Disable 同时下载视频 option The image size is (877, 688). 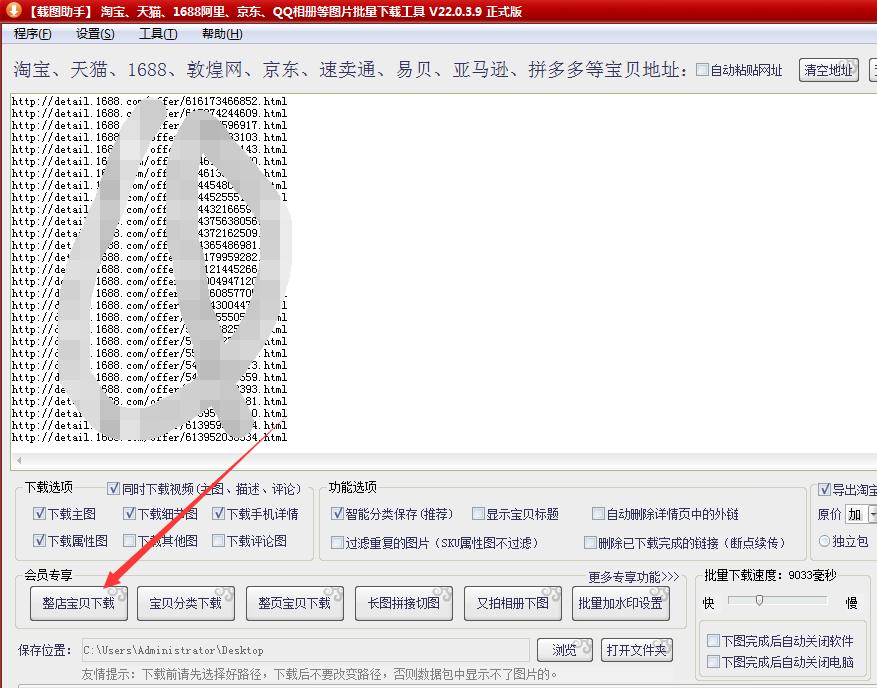tap(113, 489)
